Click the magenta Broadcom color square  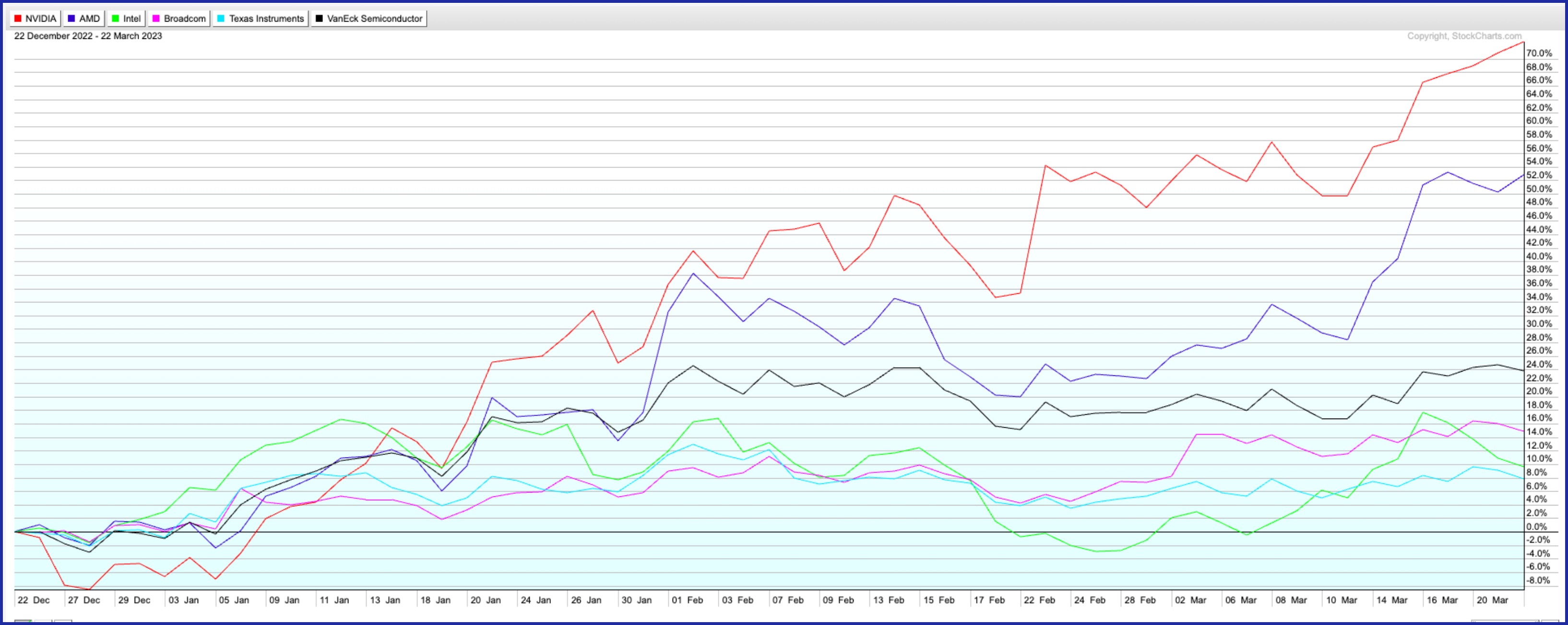coord(156,19)
